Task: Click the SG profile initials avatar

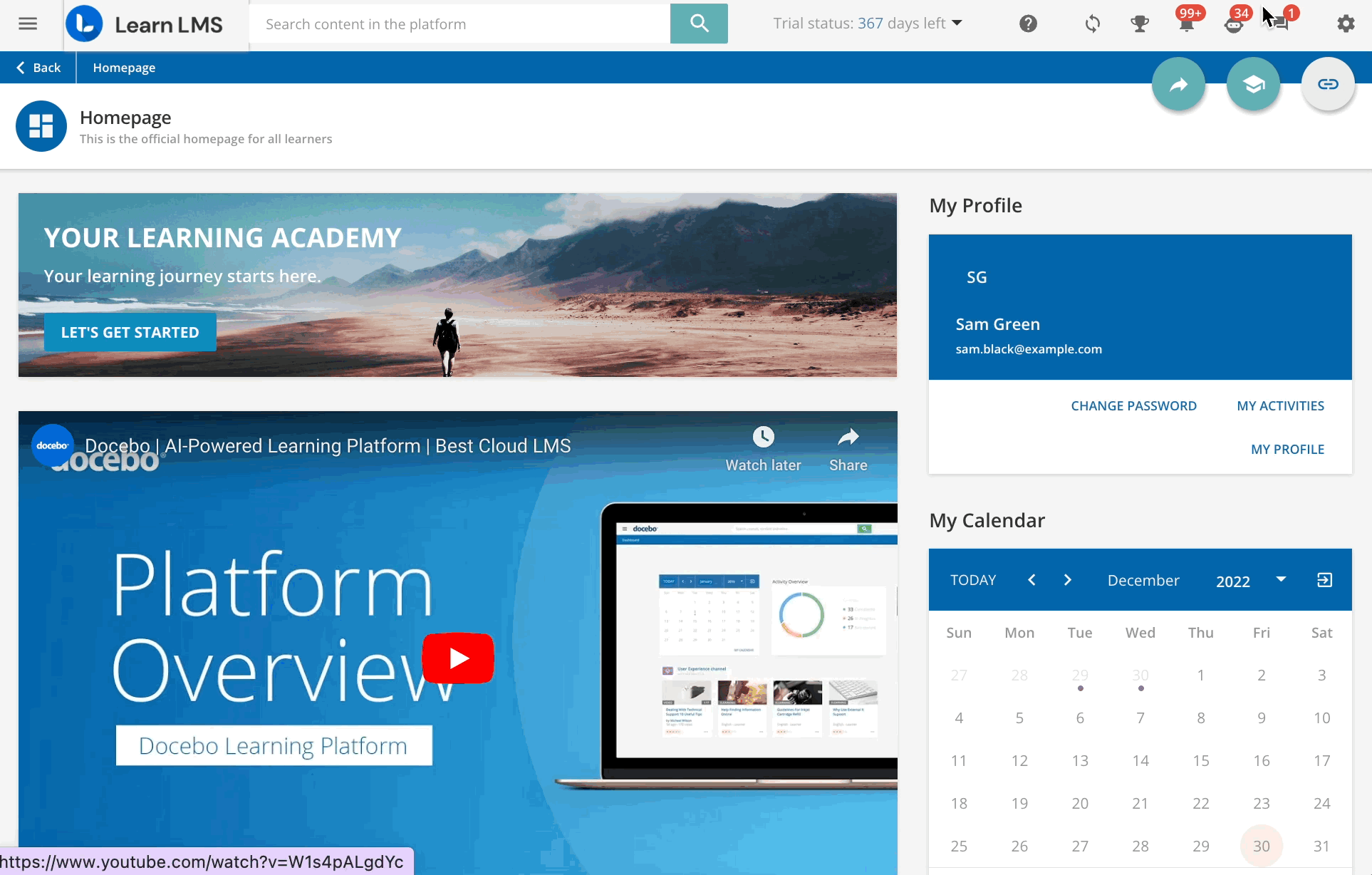Action: (x=977, y=277)
